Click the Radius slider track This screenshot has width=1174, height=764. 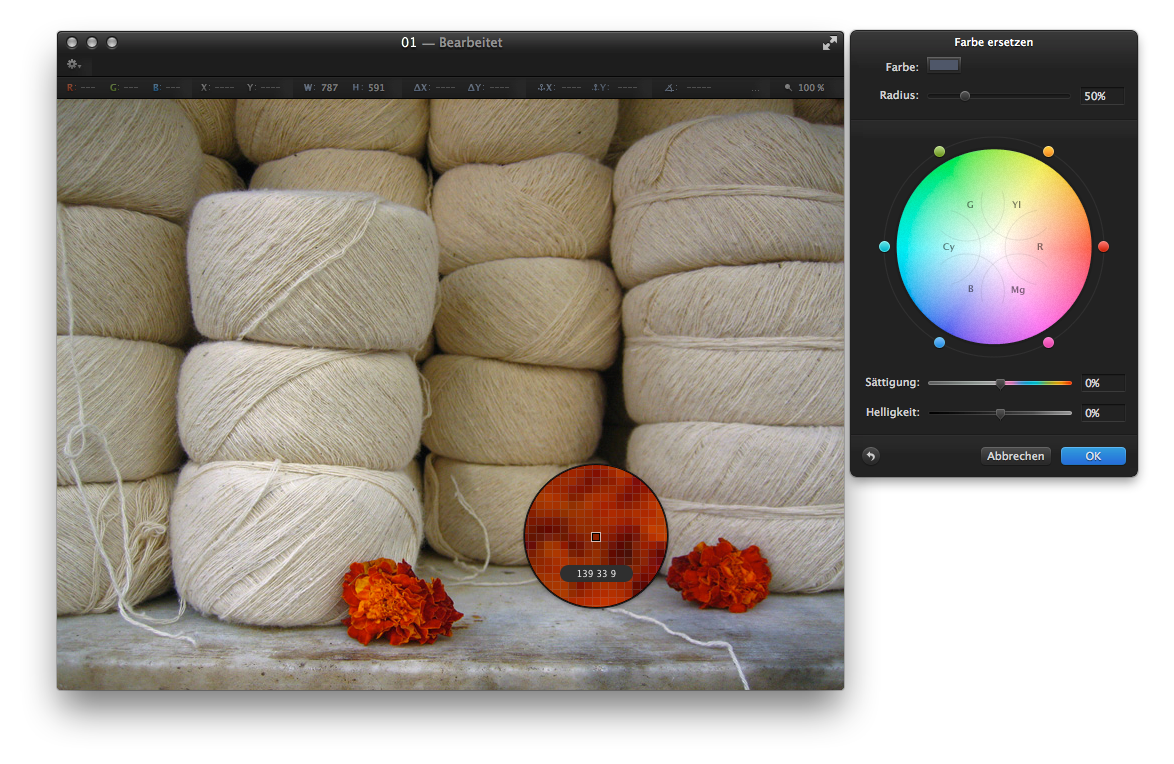click(998, 96)
